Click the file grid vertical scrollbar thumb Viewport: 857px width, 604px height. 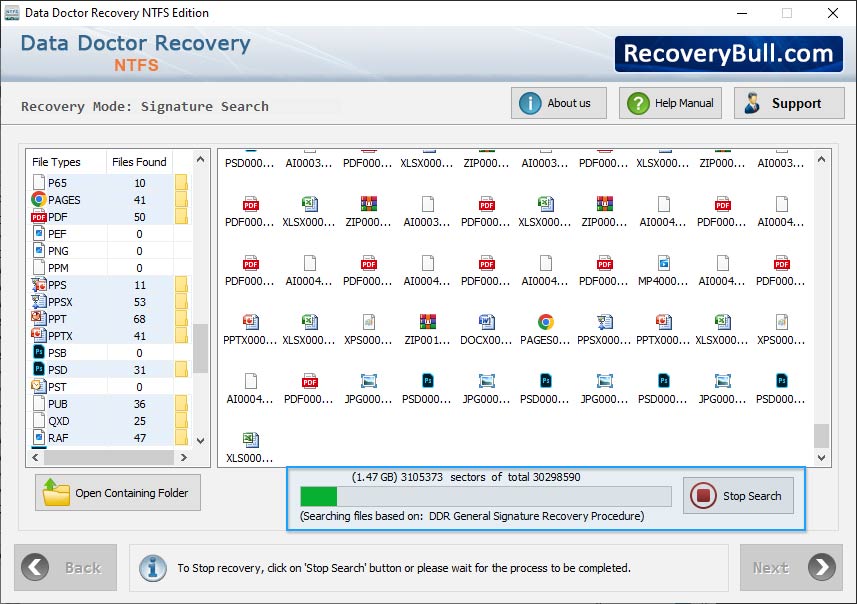[x=821, y=436]
